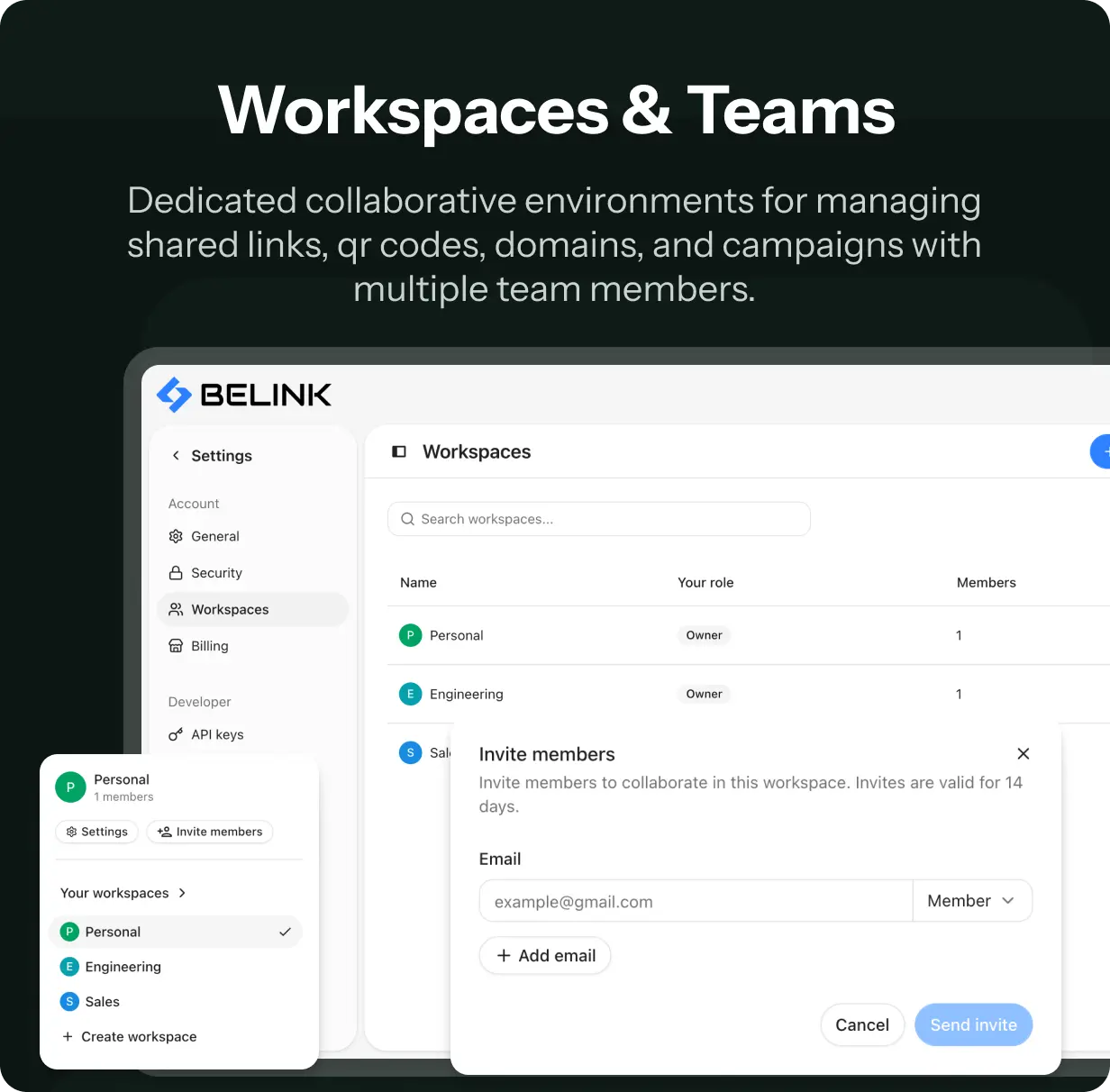Open API keys menu item
This screenshot has height=1092, width=1110.
252,734
